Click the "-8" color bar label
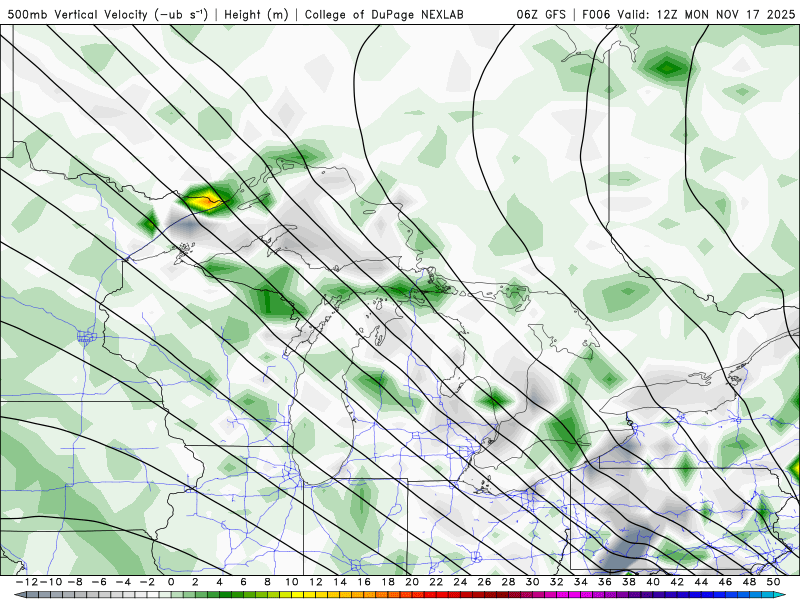This screenshot has width=800, height=600. click(x=75, y=582)
